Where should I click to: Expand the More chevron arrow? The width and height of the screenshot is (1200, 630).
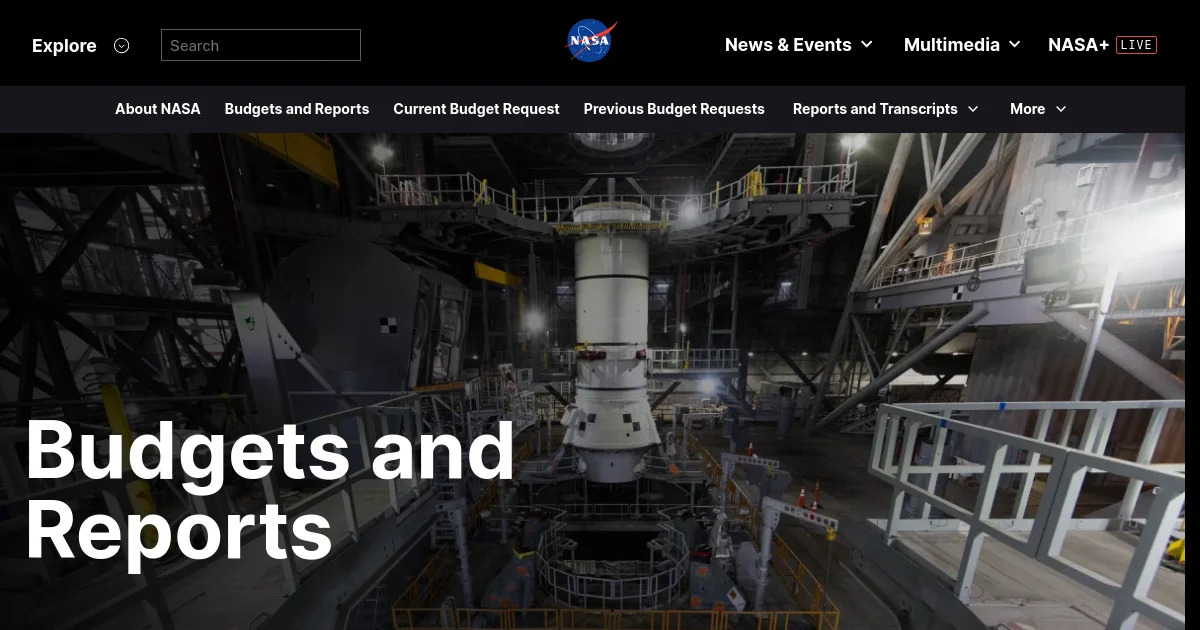click(1060, 109)
